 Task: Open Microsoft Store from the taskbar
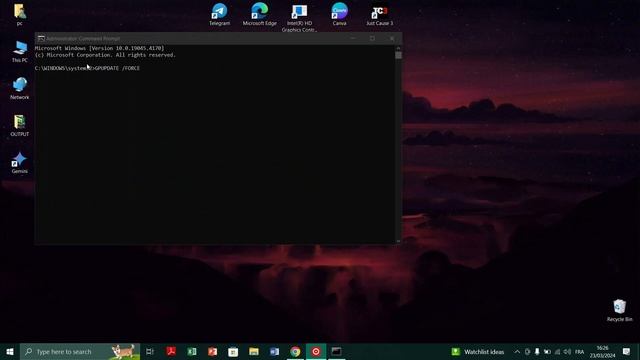click(233, 351)
